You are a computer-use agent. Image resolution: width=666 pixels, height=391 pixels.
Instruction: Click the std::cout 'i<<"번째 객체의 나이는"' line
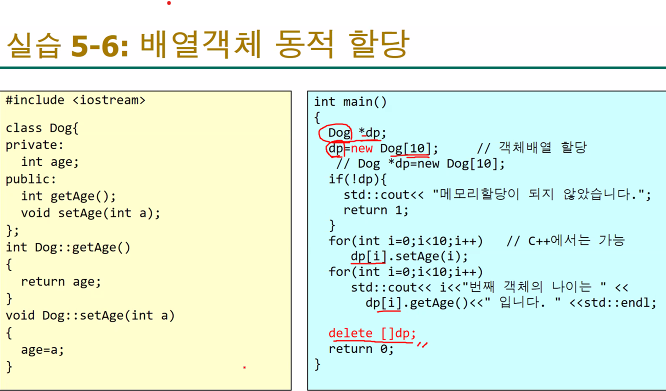click(489, 287)
